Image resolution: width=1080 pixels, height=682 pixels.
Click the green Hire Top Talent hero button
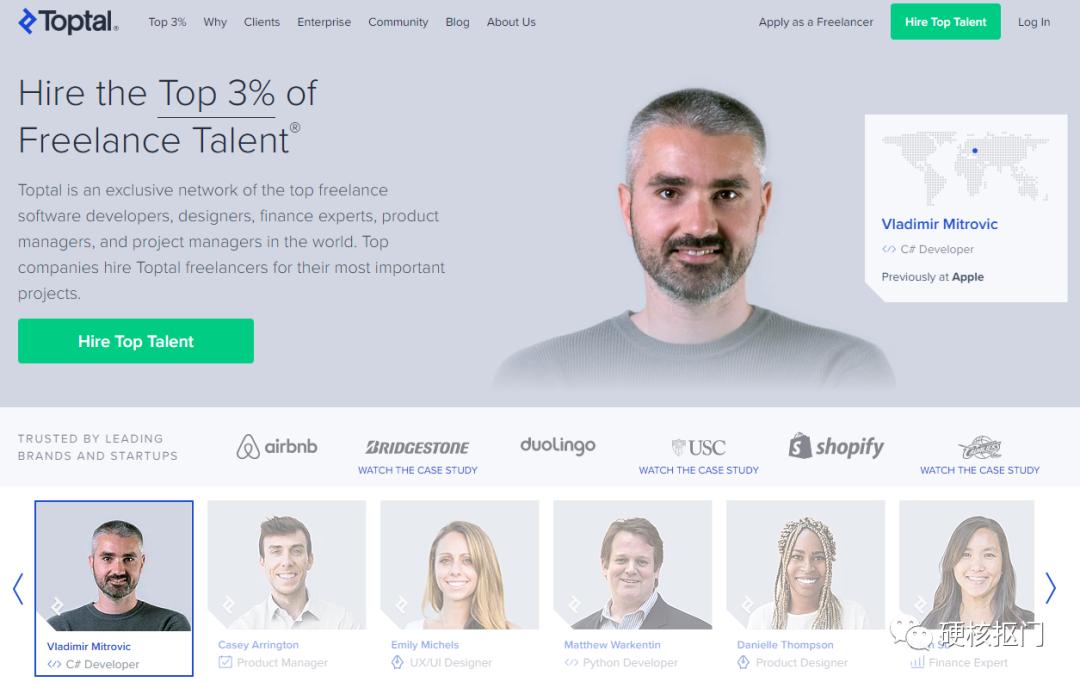coord(136,341)
